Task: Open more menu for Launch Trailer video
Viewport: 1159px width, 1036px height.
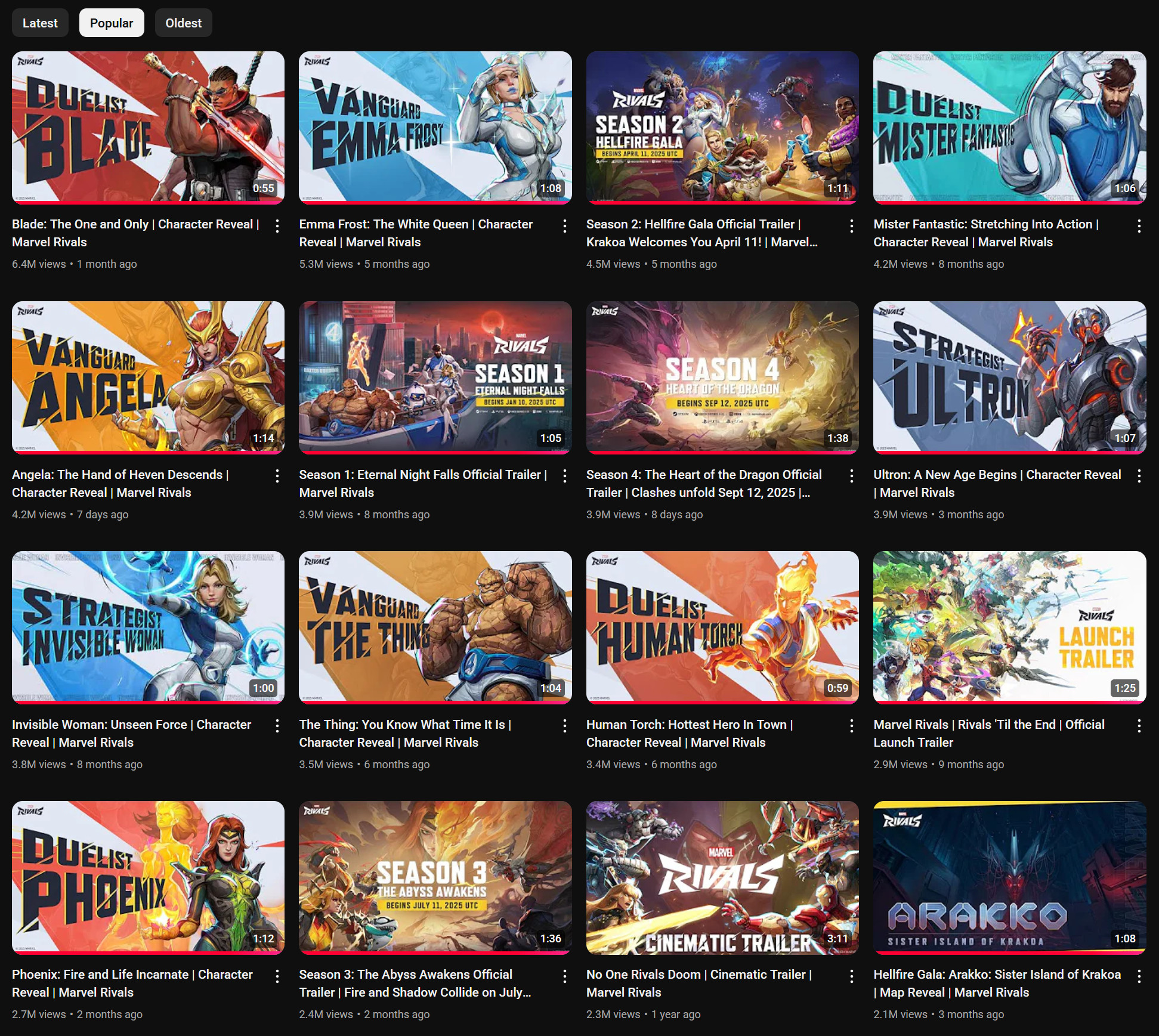Action: click(1139, 726)
